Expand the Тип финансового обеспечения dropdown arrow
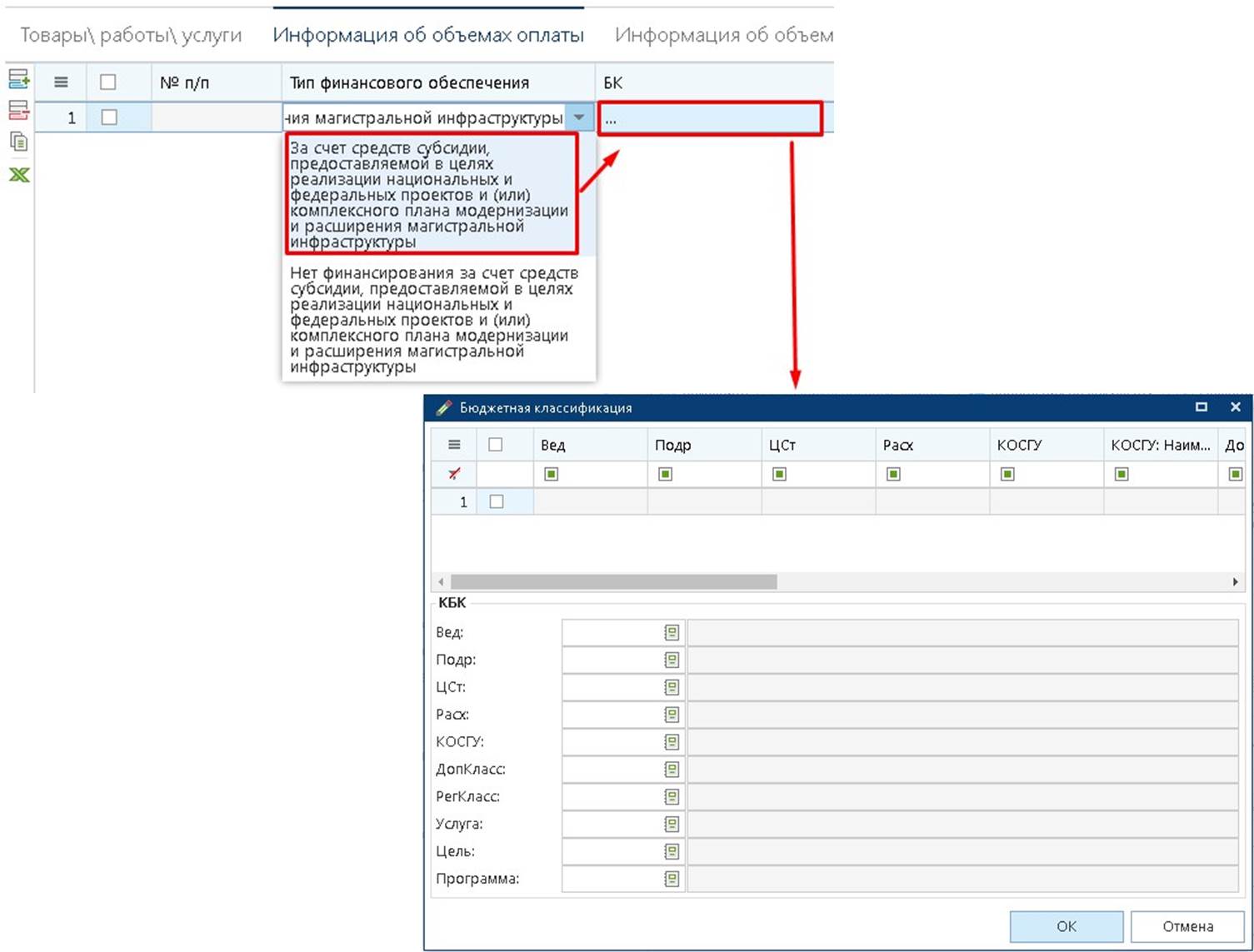The width and height of the screenshot is (1254, 952). click(579, 117)
